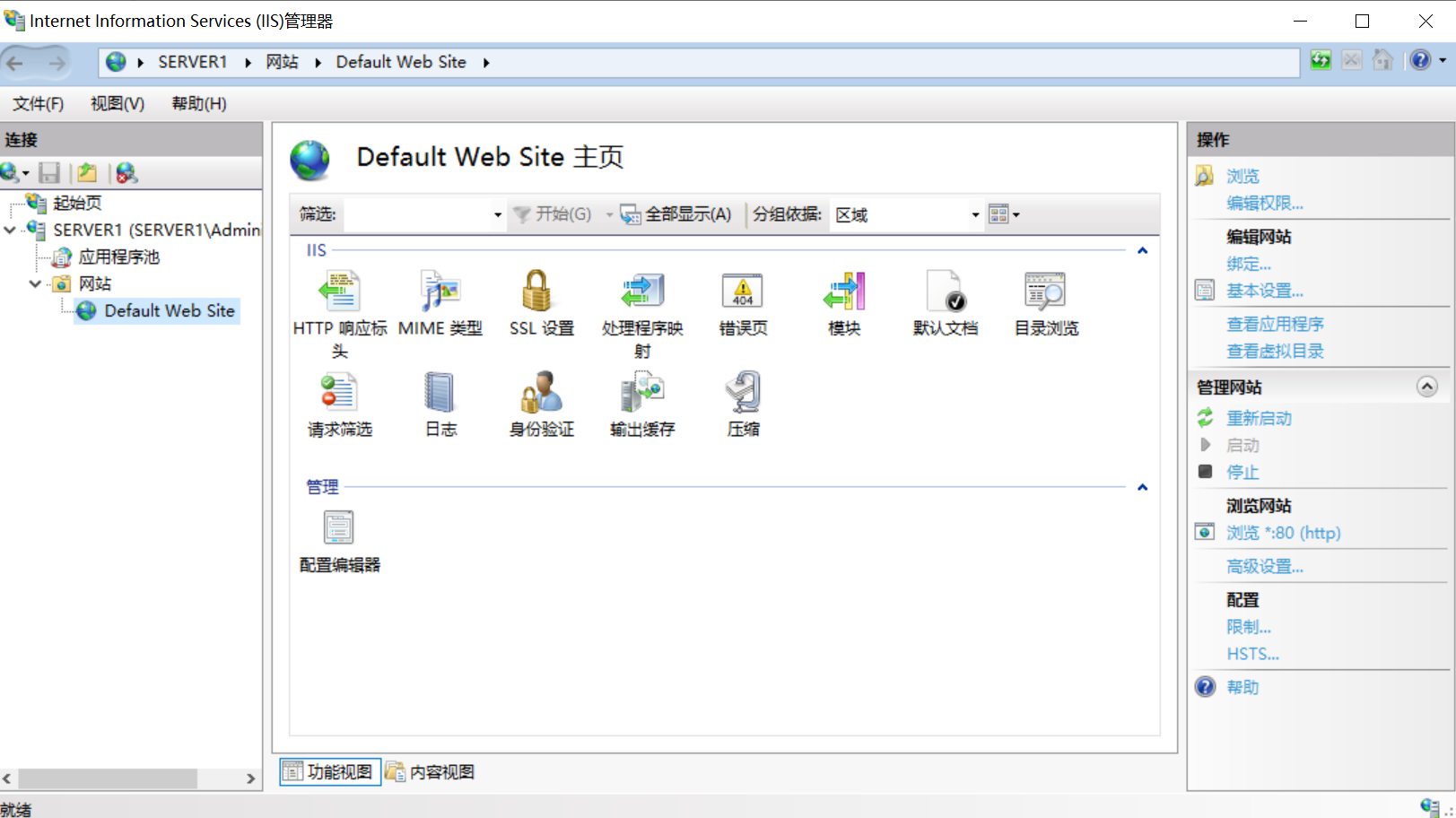Click the scroll right arrow in connections pane
This screenshot has height=818, width=1456.
[x=251, y=779]
